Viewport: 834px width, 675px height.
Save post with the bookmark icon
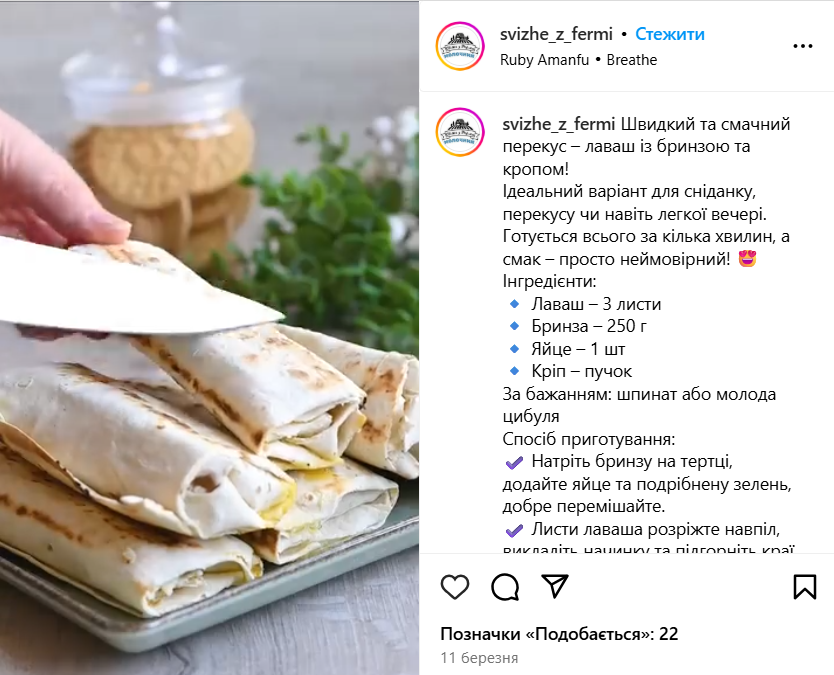804,587
